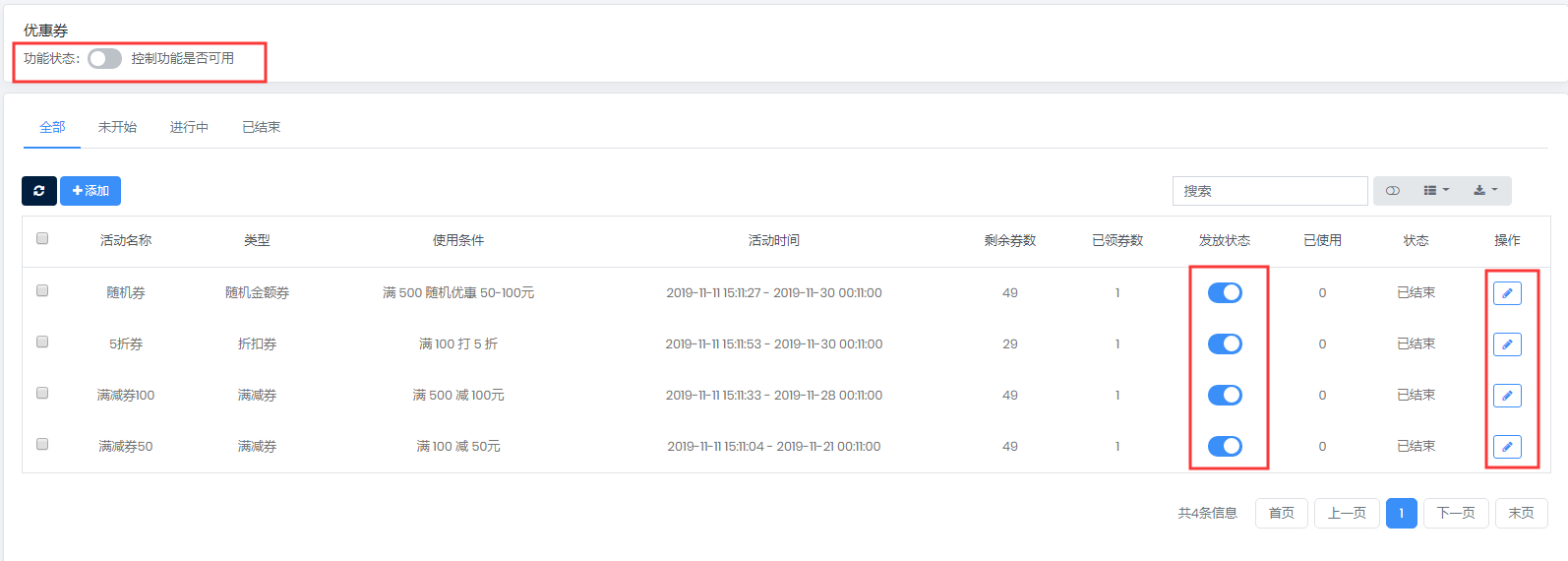The width and height of the screenshot is (1568, 561).
Task: Switch to the 已结束 tab
Action: [x=262, y=128]
